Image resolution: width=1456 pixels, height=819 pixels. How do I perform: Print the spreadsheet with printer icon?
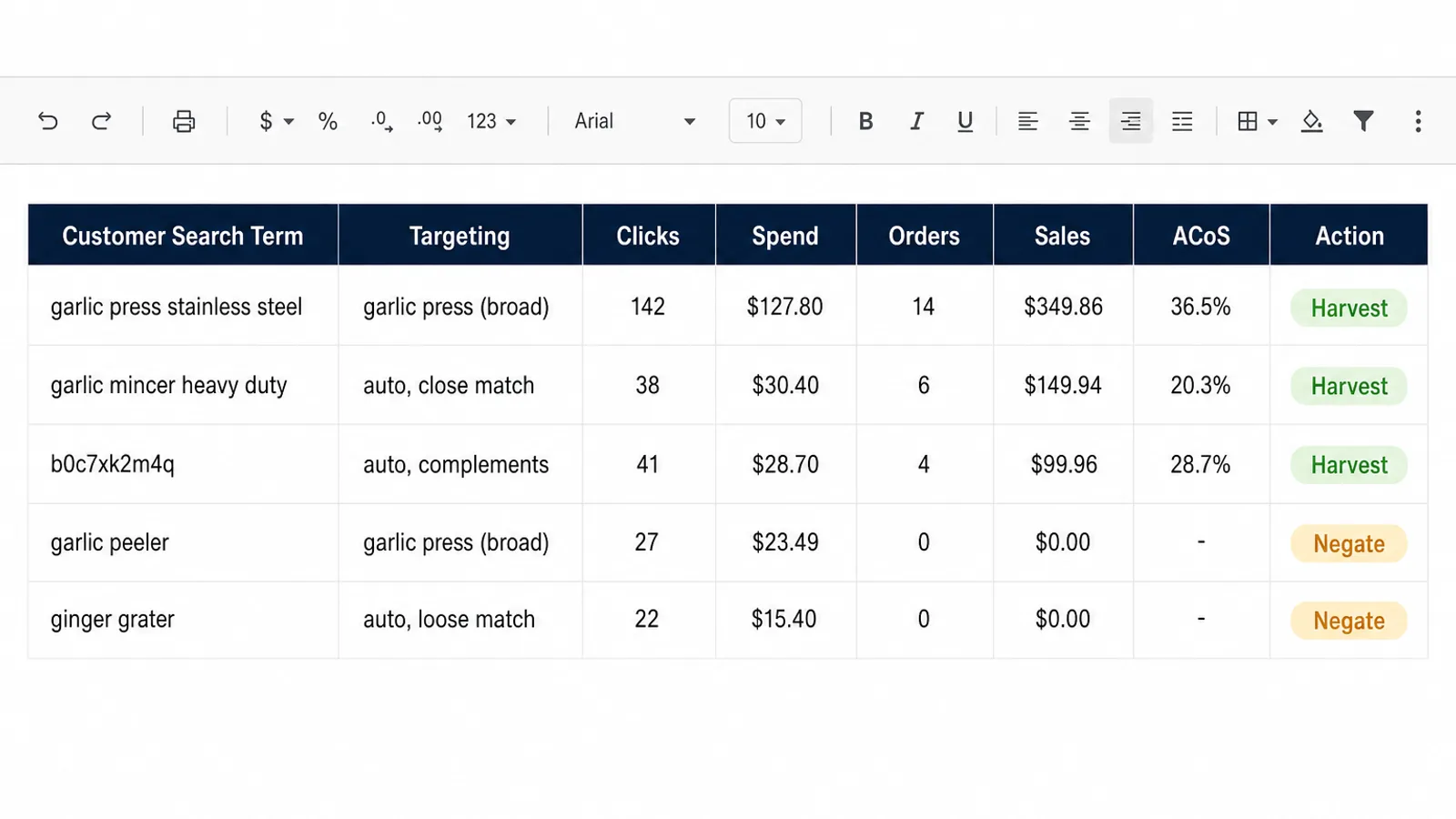point(184,121)
